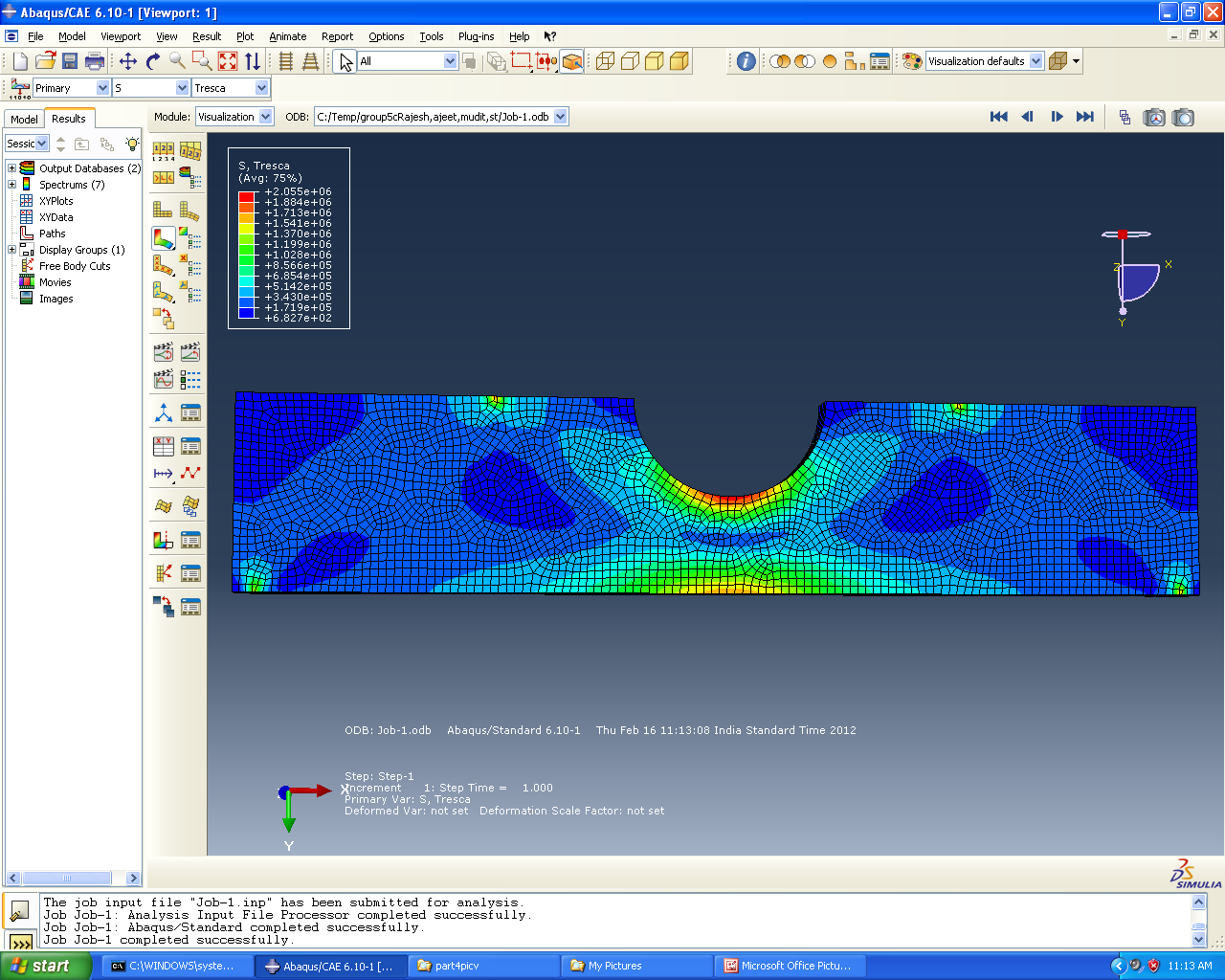Select Movies in the results tree

tap(55, 282)
